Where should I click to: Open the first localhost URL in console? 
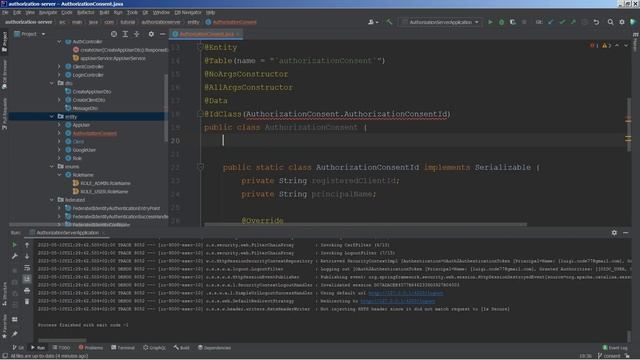click(405, 293)
